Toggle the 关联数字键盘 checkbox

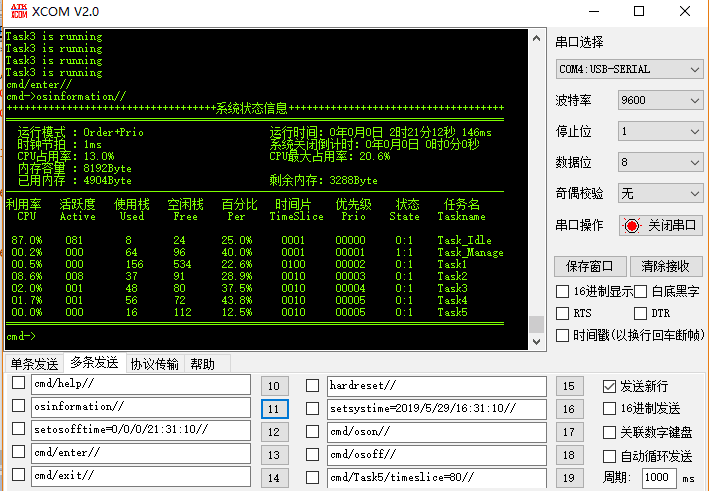coord(610,433)
